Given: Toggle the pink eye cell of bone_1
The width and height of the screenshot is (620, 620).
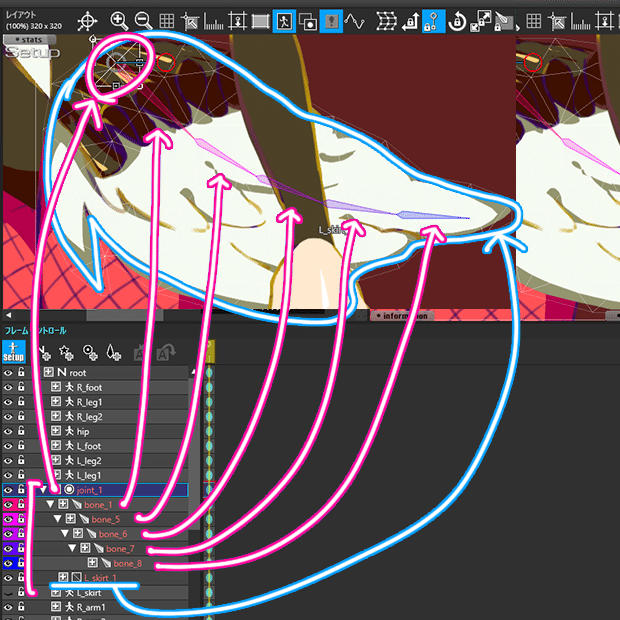Looking at the screenshot, I should click(x=8, y=505).
